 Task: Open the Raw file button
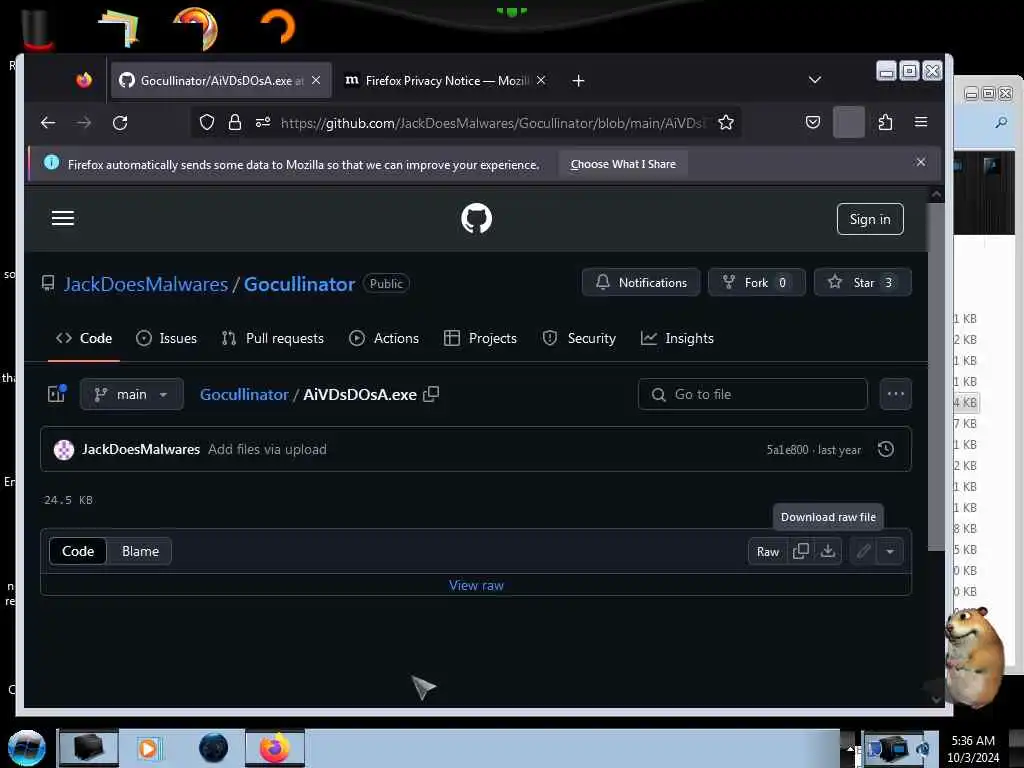point(767,552)
